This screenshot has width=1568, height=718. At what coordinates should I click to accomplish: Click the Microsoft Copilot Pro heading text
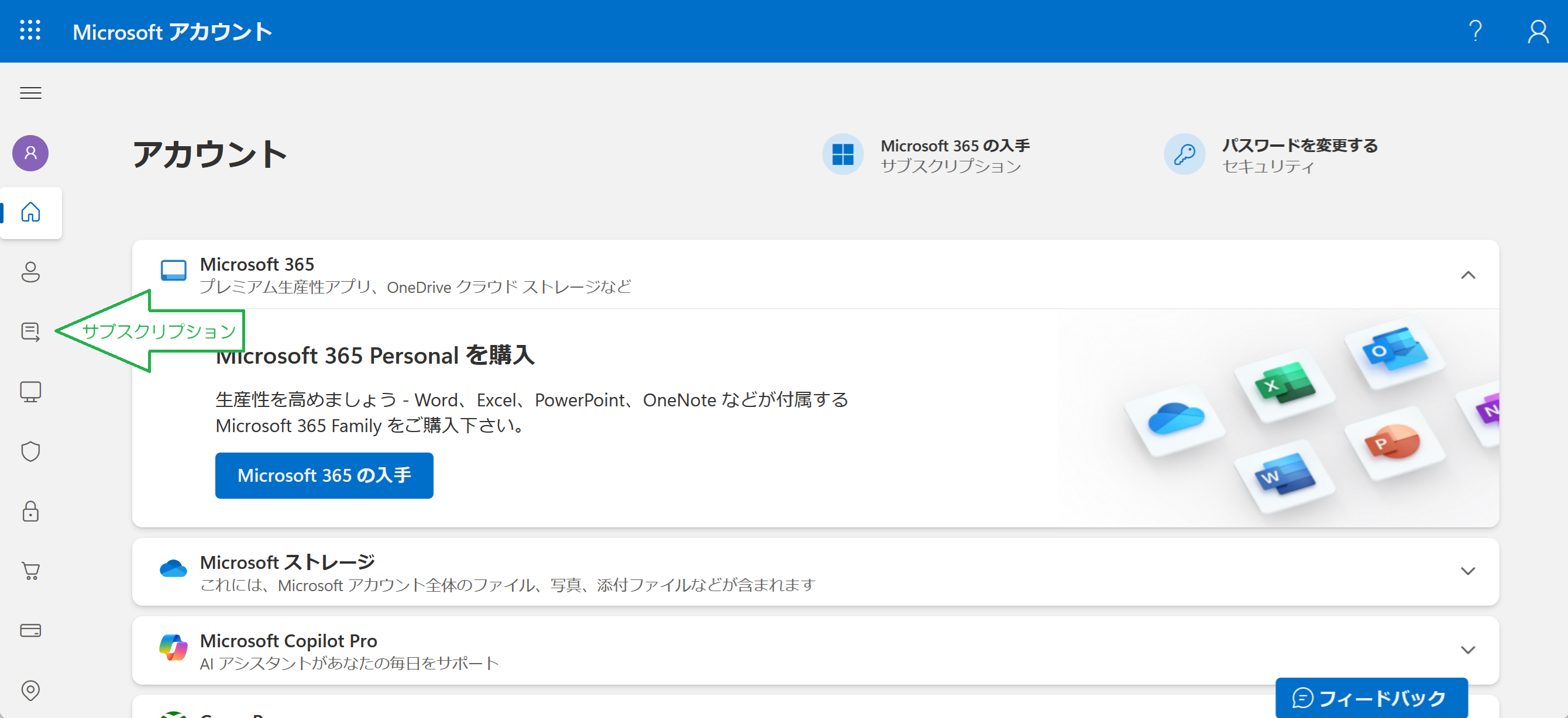tap(288, 640)
